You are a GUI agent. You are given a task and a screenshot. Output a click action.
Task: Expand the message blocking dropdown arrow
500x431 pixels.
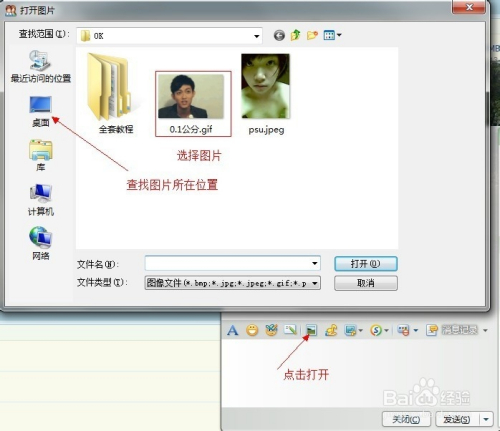(x=416, y=330)
